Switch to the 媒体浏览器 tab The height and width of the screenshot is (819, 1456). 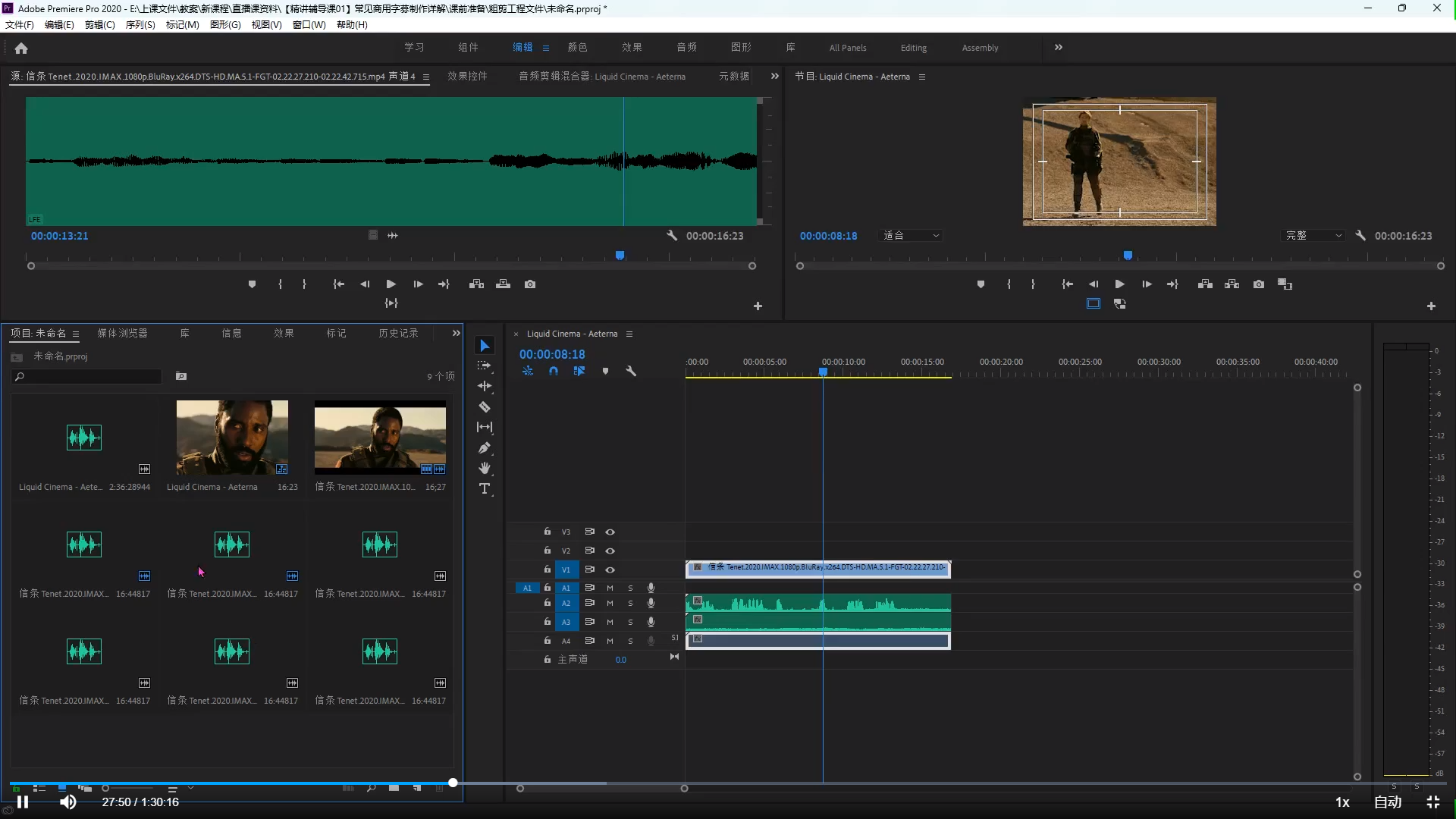(122, 334)
